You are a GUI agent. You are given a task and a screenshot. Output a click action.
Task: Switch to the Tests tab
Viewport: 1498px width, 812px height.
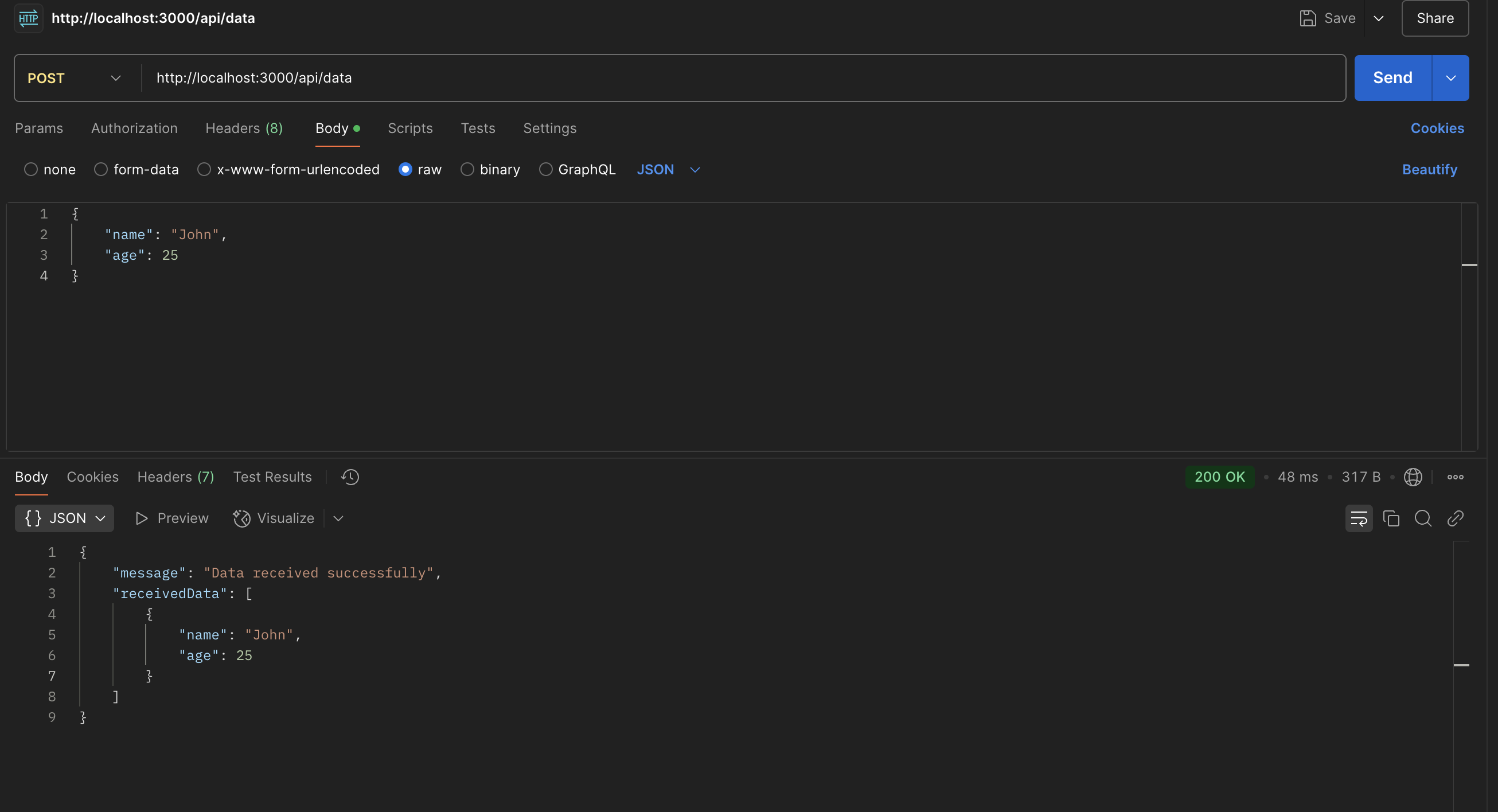[x=478, y=128]
